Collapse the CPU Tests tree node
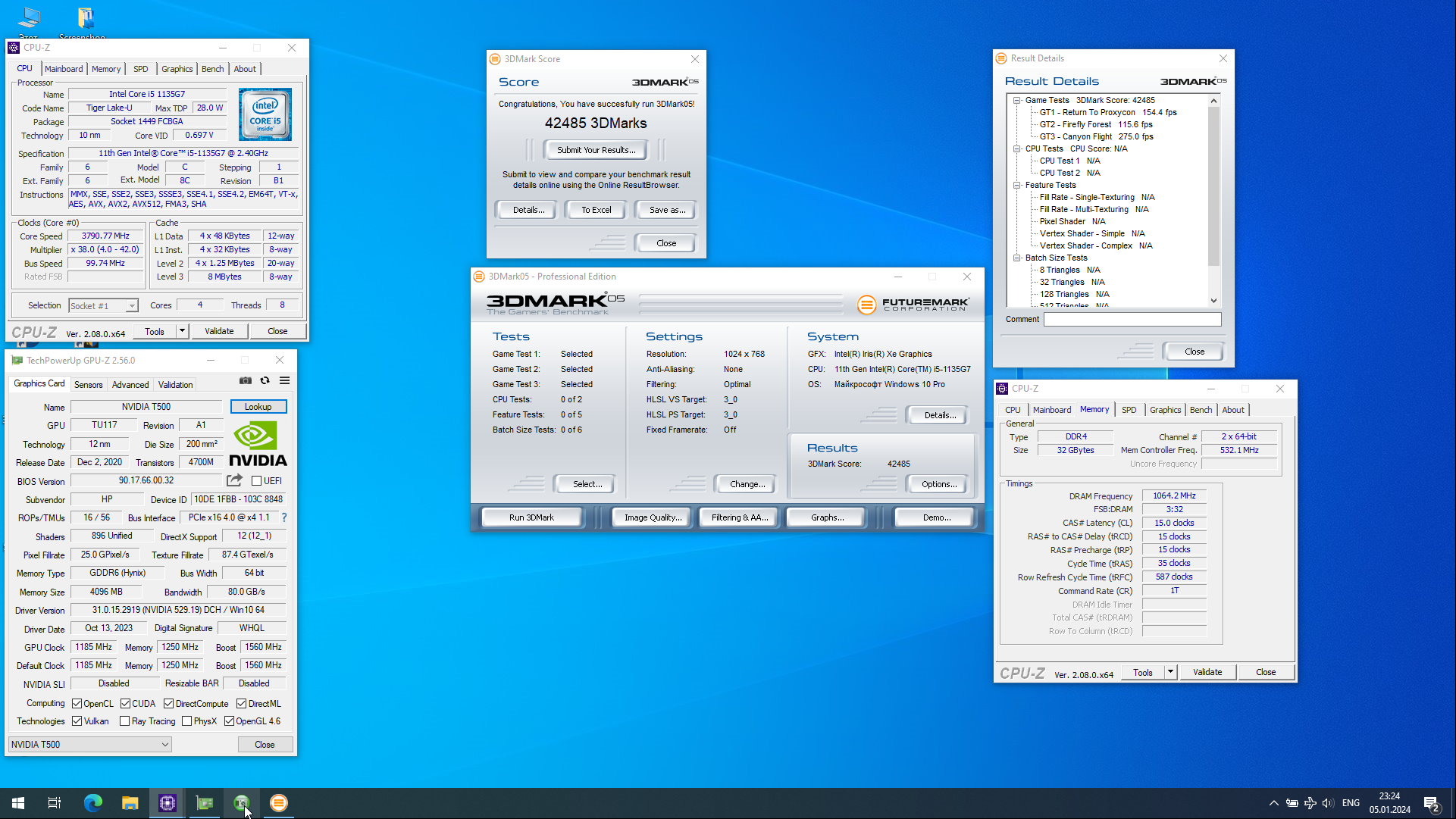1456x819 pixels. 1017,148
